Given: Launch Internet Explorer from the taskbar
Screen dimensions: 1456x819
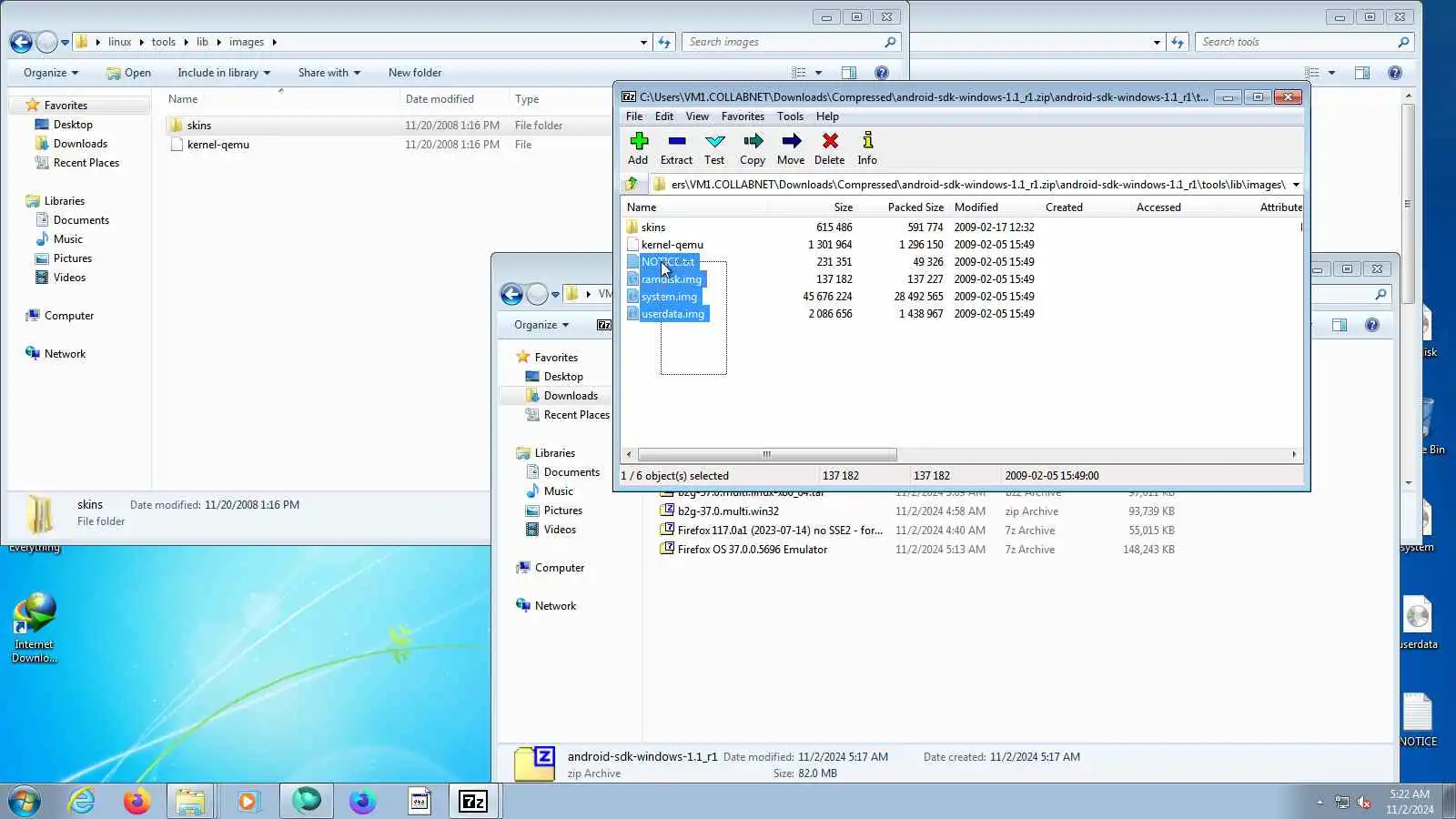Looking at the screenshot, I should pyautogui.click(x=82, y=801).
